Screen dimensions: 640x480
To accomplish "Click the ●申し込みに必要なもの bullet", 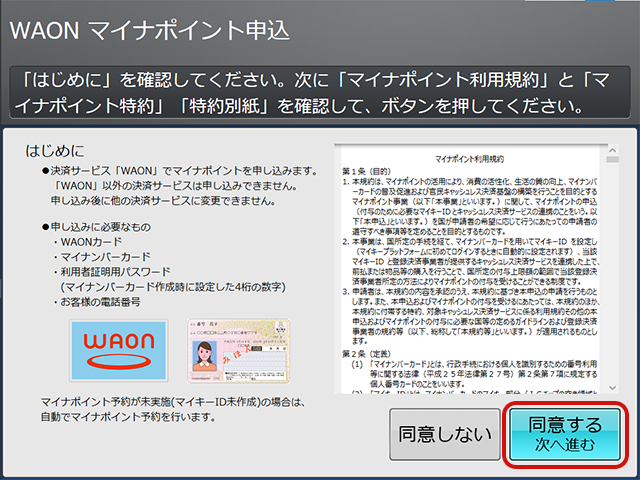I will (96, 227).
